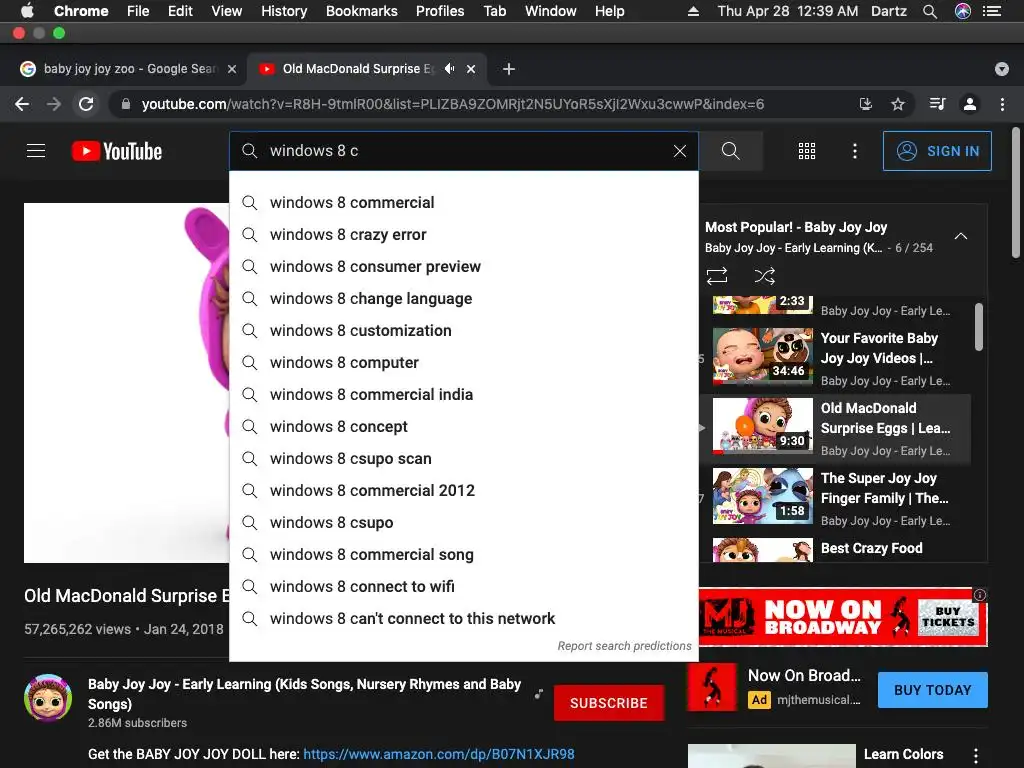
Task: Open the Apple menu
Action: pyautogui.click(x=27, y=11)
